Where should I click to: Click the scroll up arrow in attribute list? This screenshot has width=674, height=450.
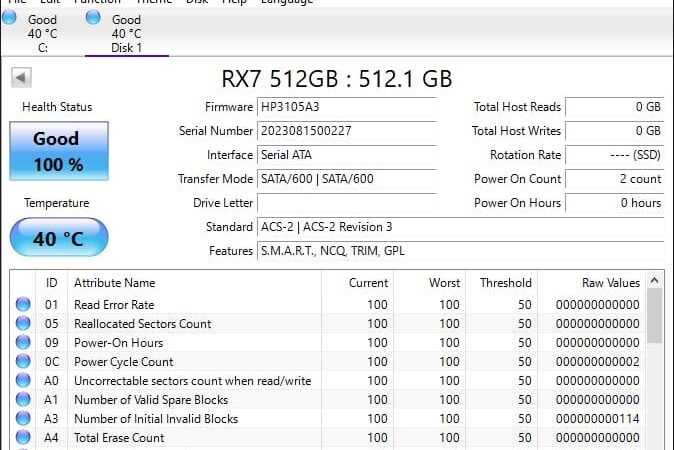655,283
